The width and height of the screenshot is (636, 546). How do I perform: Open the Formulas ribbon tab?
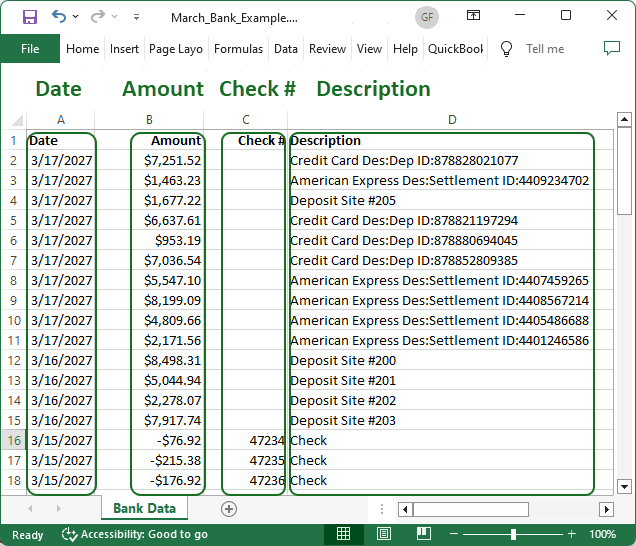tap(238, 49)
